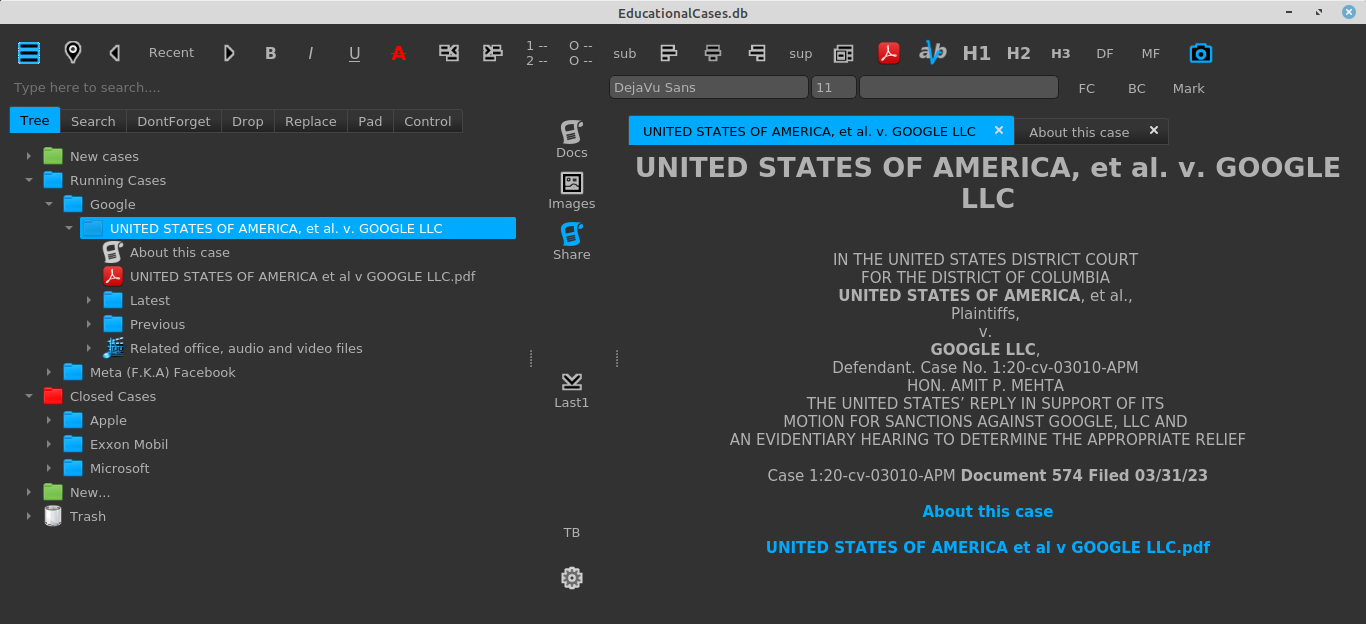The image size is (1366, 624).
Task: Apply red font color (red A)
Action: [x=398, y=54]
